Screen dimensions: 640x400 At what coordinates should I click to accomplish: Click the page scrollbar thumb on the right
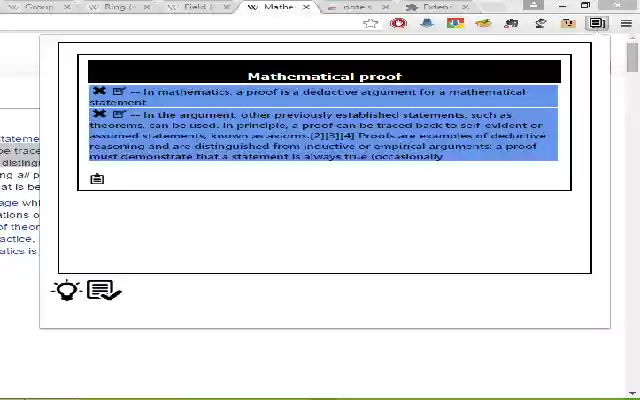(x=633, y=57)
